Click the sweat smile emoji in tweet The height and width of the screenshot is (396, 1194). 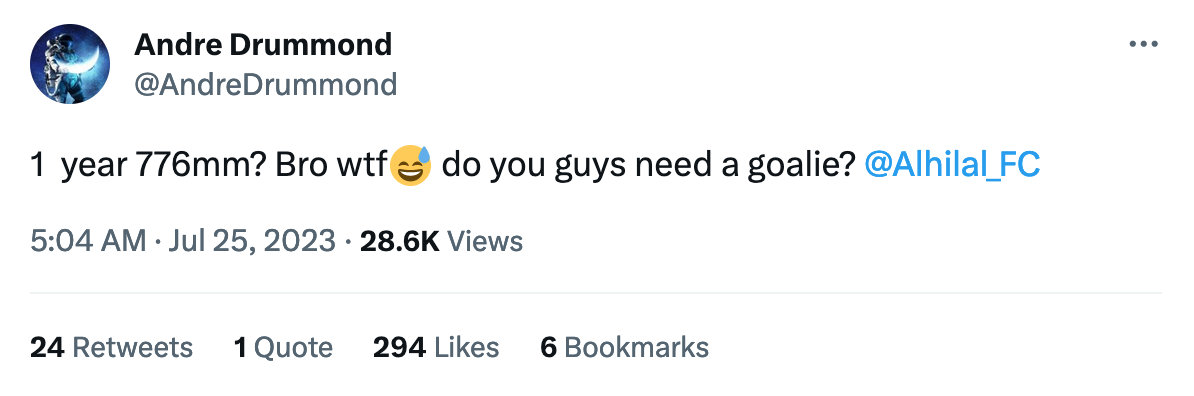click(410, 166)
